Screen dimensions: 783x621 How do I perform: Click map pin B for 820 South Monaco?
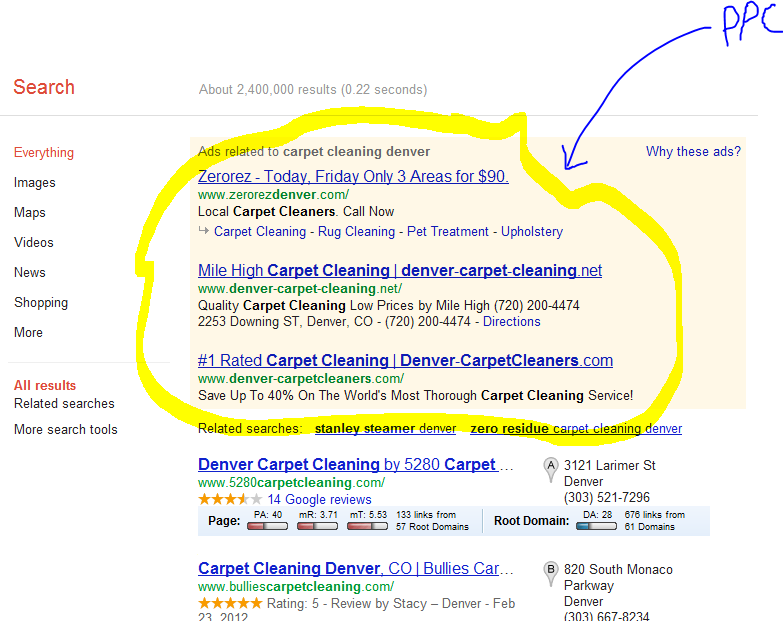[550, 573]
